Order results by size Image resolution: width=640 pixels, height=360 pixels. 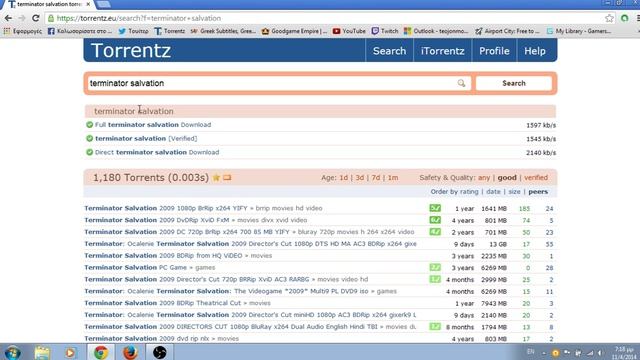[514, 191]
